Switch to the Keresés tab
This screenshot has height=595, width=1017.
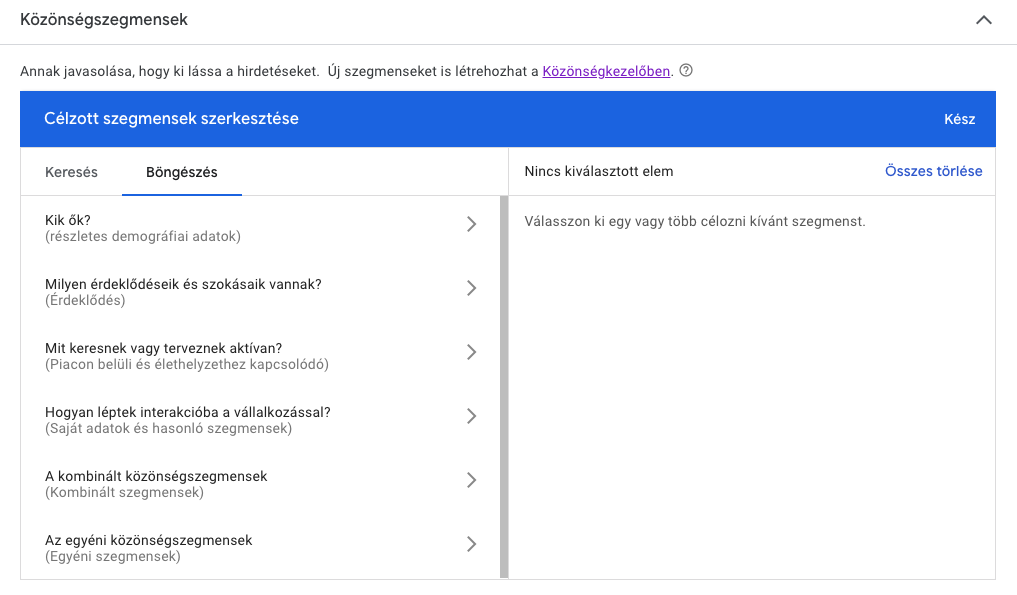click(x=71, y=172)
